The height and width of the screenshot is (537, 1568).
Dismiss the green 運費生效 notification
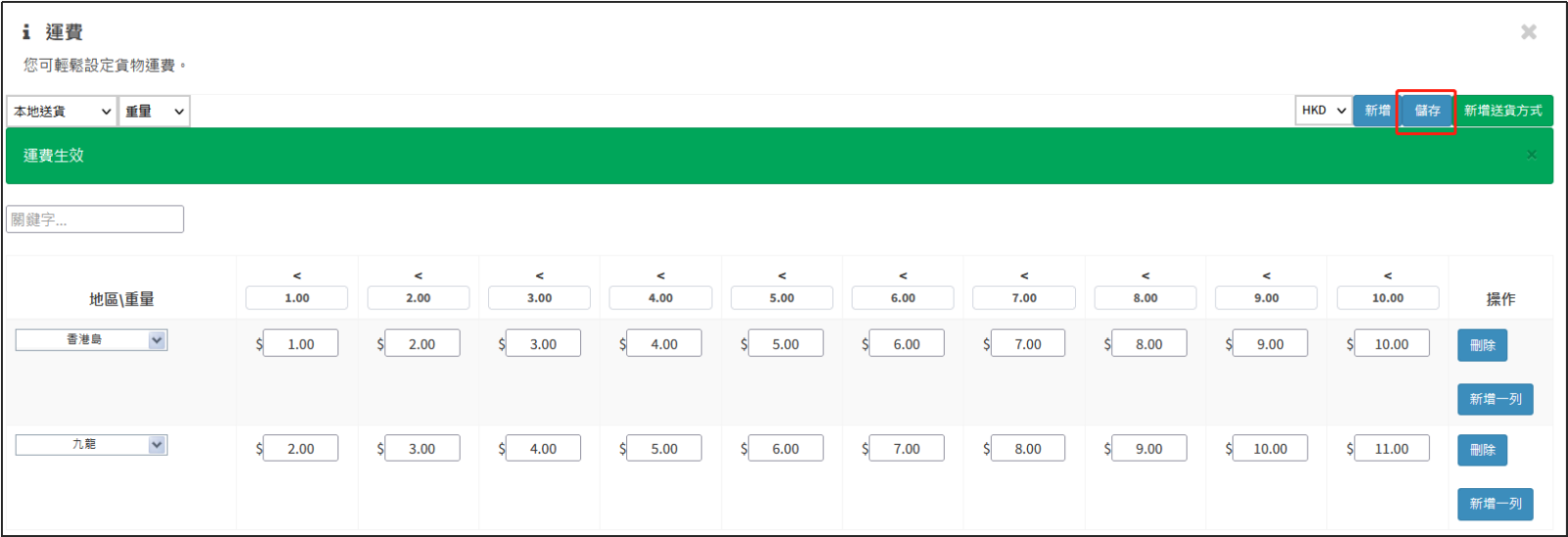pyautogui.click(x=1531, y=155)
